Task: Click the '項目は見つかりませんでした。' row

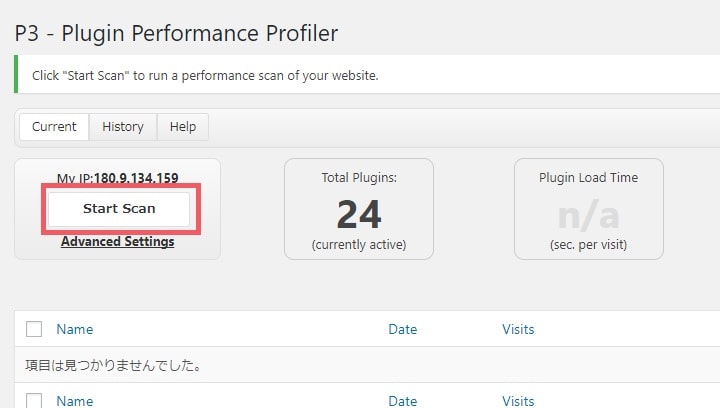Action: (x=367, y=365)
